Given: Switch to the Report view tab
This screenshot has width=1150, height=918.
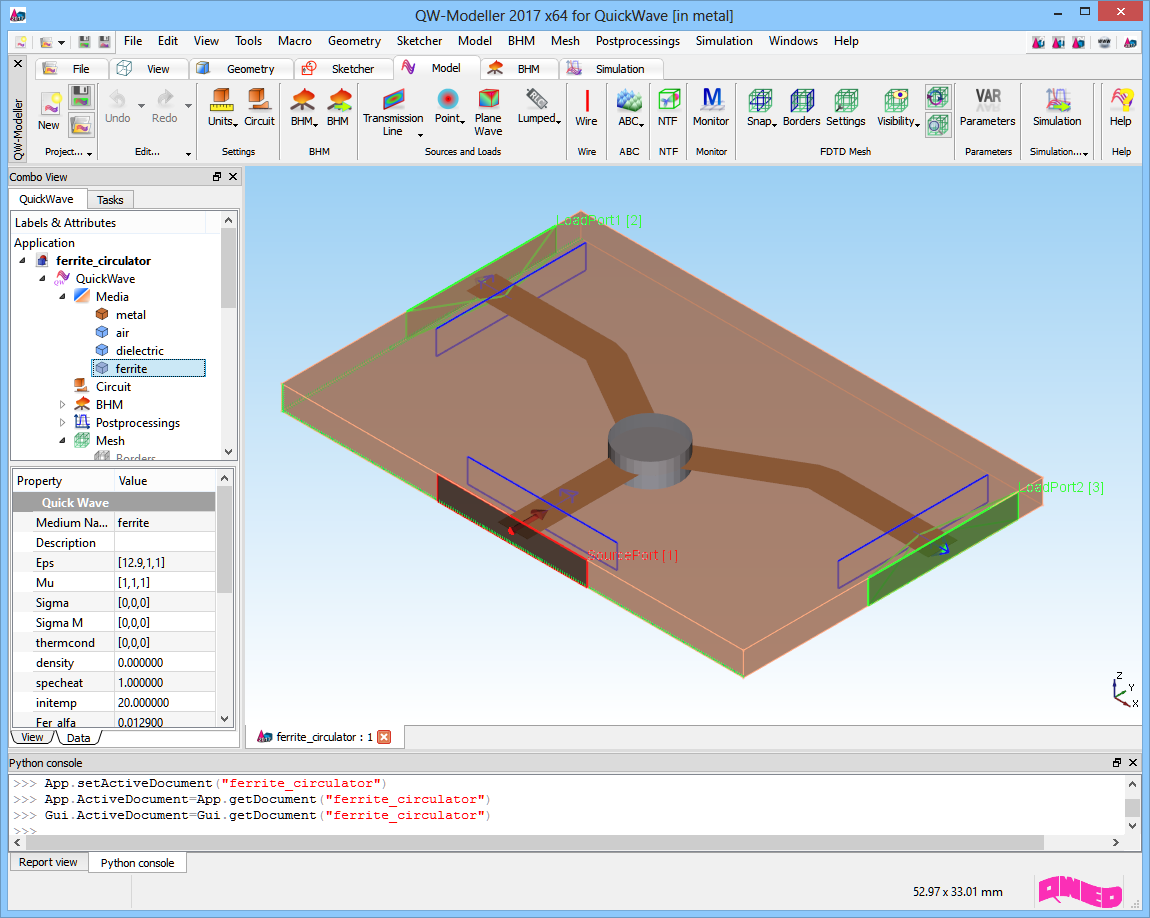Looking at the screenshot, I should [x=48, y=862].
